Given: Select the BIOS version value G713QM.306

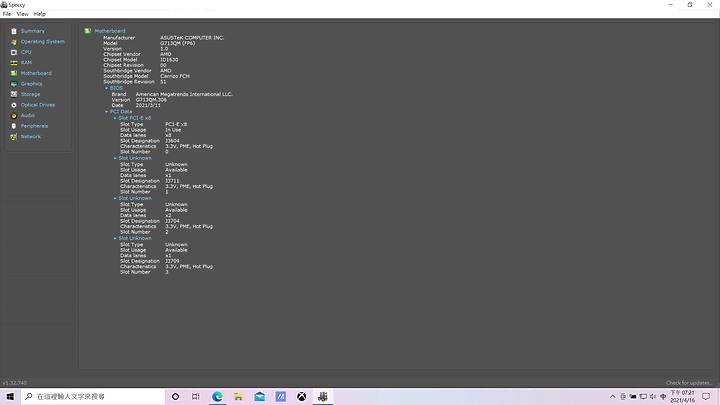Looking at the screenshot, I should pyautogui.click(x=151, y=100).
